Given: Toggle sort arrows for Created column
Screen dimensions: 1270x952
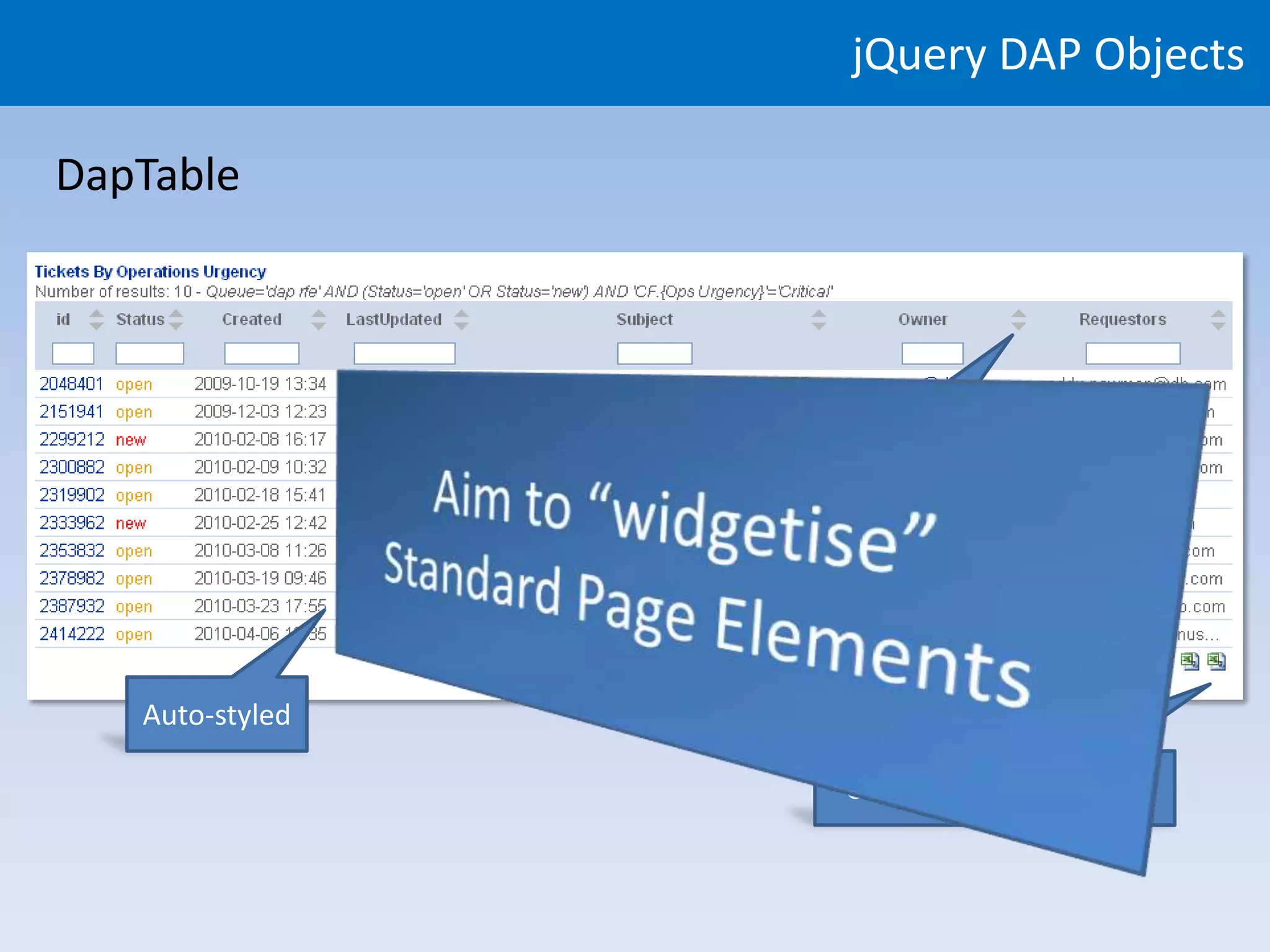Looking at the screenshot, I should tap(318, 319).
